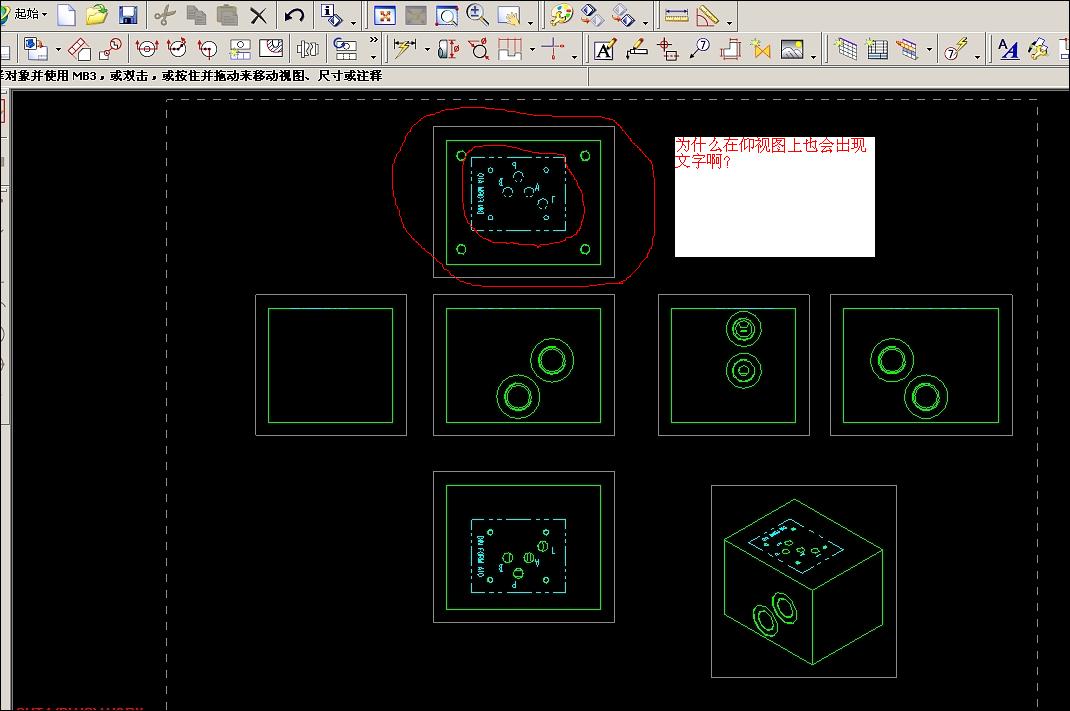Expand the measure toolbar dropdown arrow
1070x711 pixels.
(729, 23)
